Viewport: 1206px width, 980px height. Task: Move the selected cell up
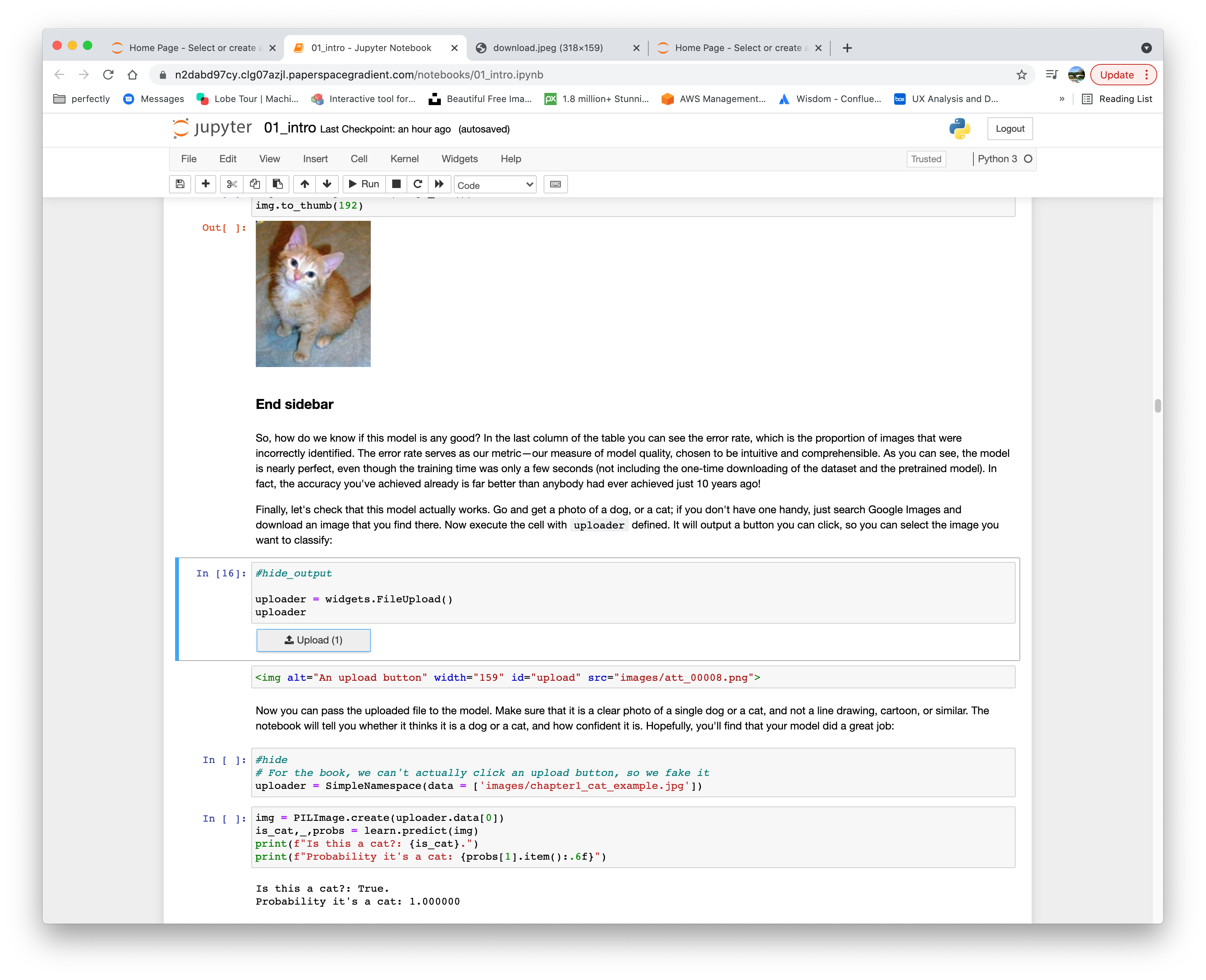[x=305, y=184]
